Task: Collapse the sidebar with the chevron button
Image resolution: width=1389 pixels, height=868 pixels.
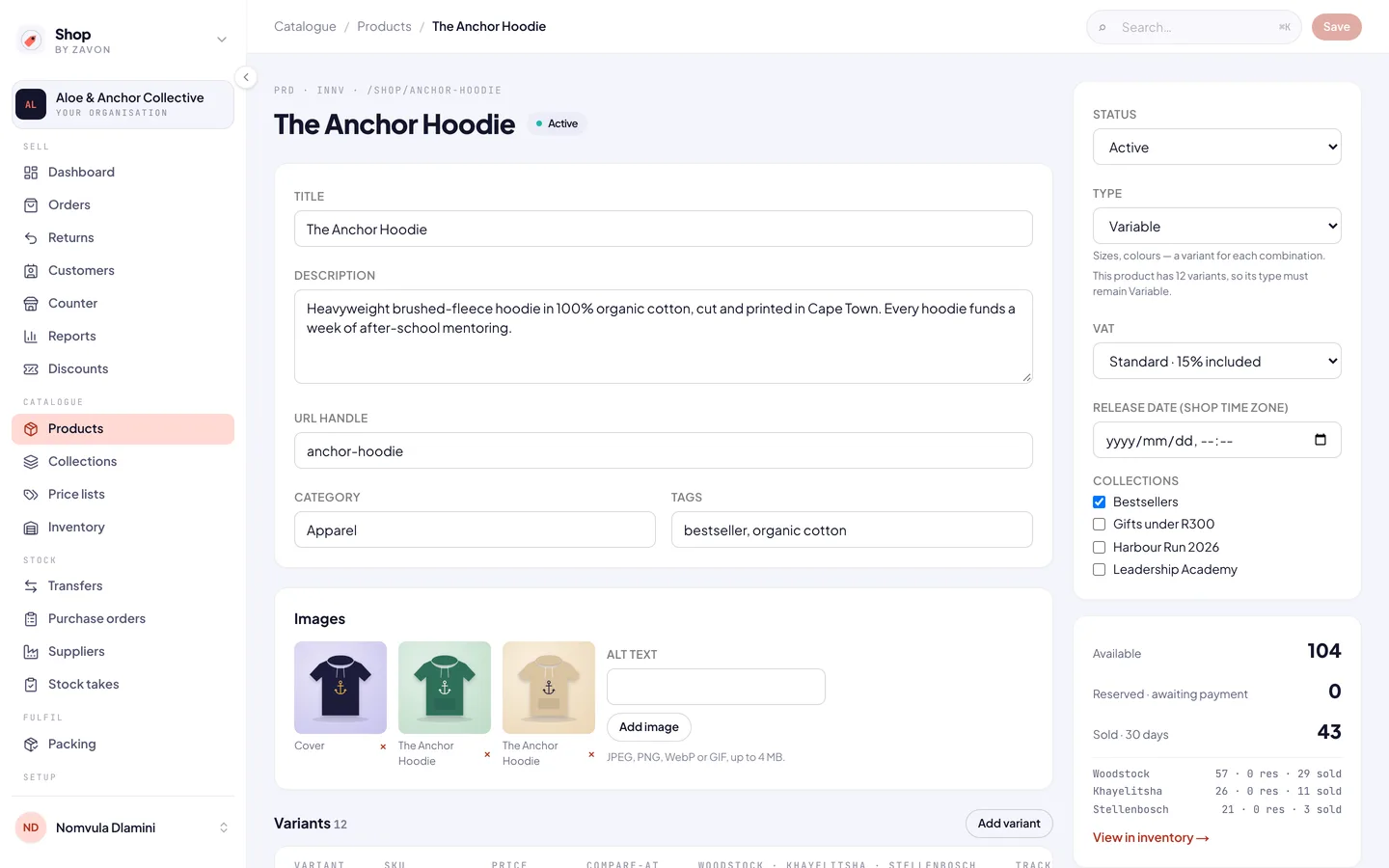Action: coord(246,77)
